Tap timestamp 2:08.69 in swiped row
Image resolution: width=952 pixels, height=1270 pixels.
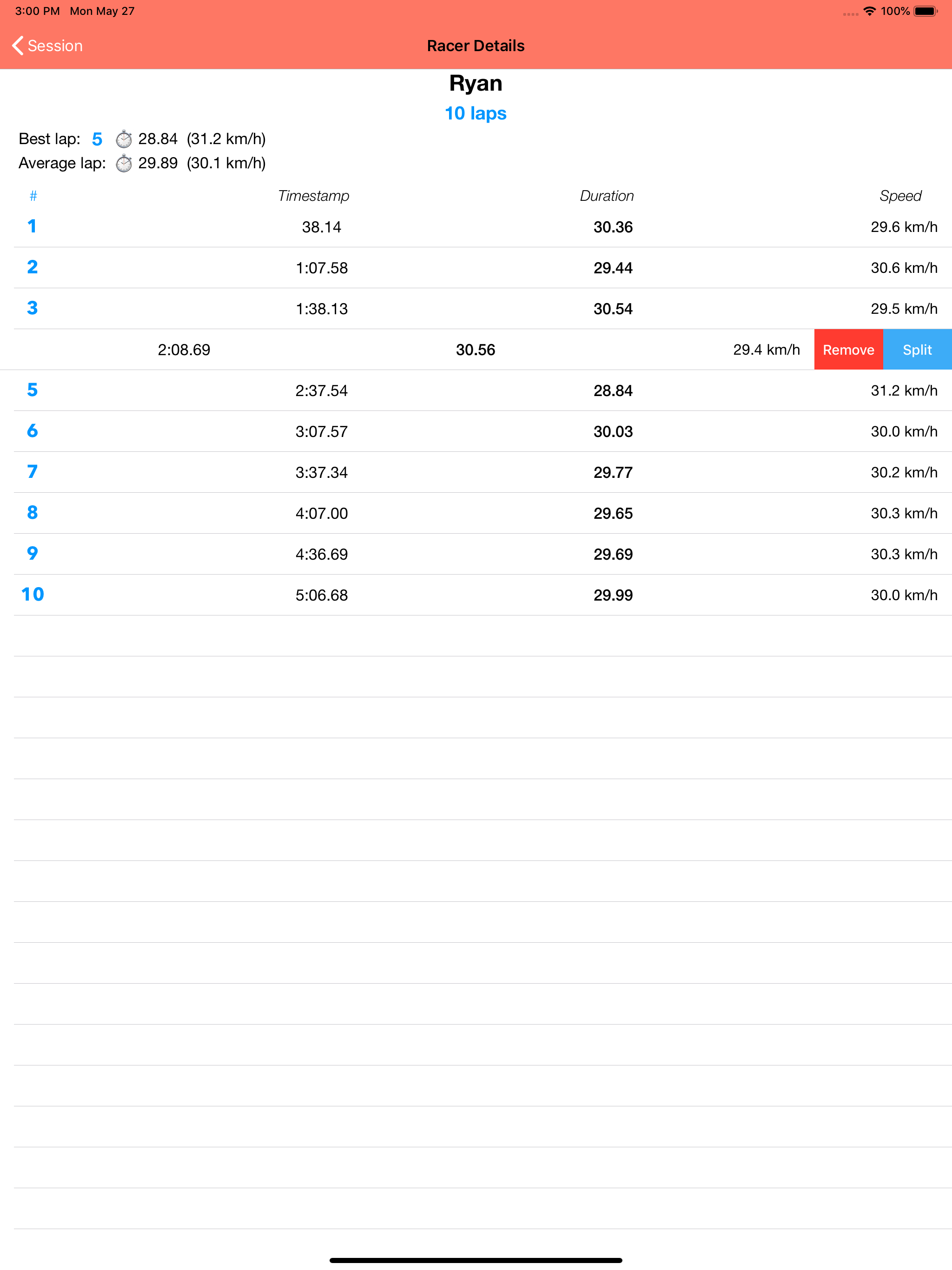184,350
